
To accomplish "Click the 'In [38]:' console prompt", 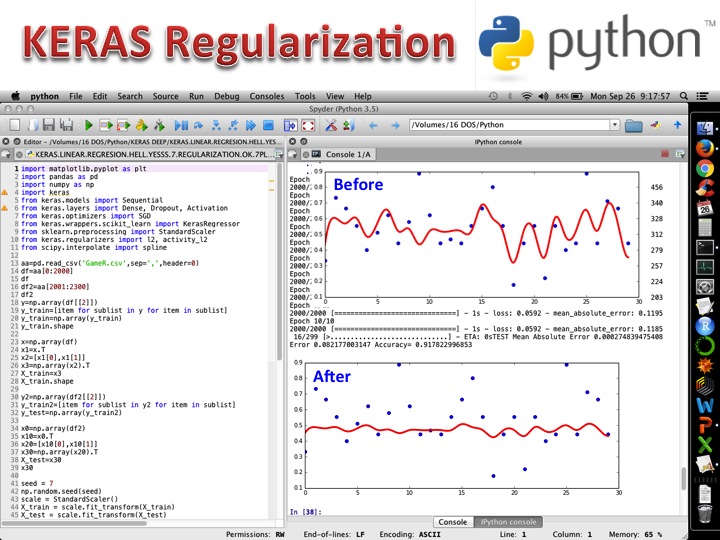I will pos(305,512).
